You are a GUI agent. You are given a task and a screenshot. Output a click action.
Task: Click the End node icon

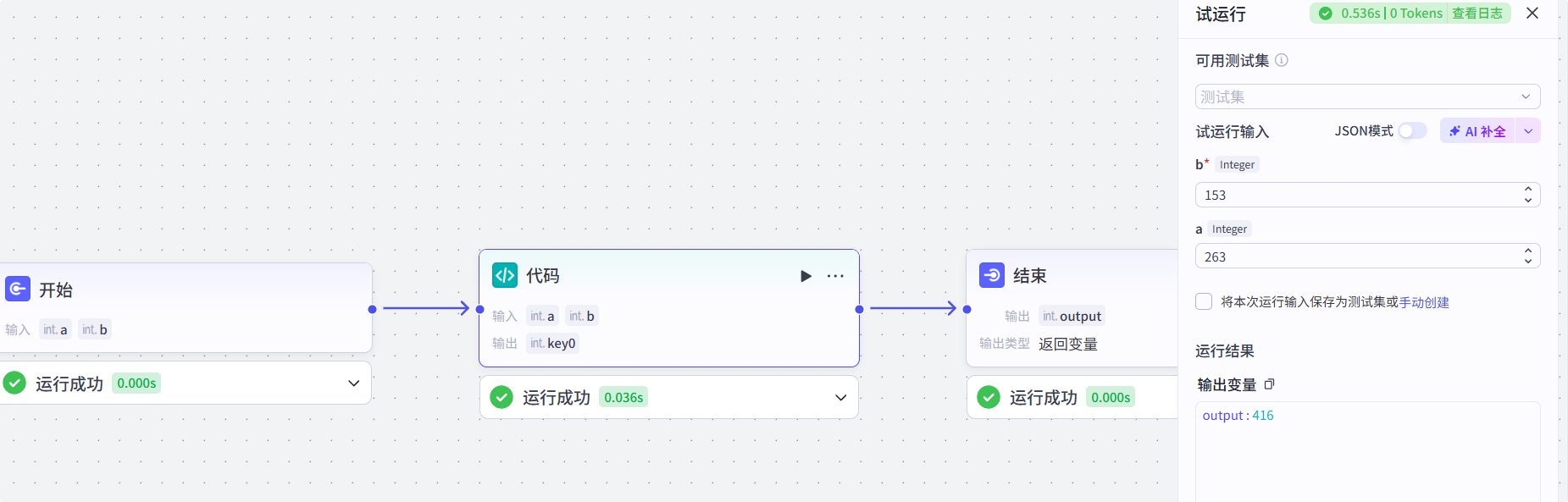point(992,275)
